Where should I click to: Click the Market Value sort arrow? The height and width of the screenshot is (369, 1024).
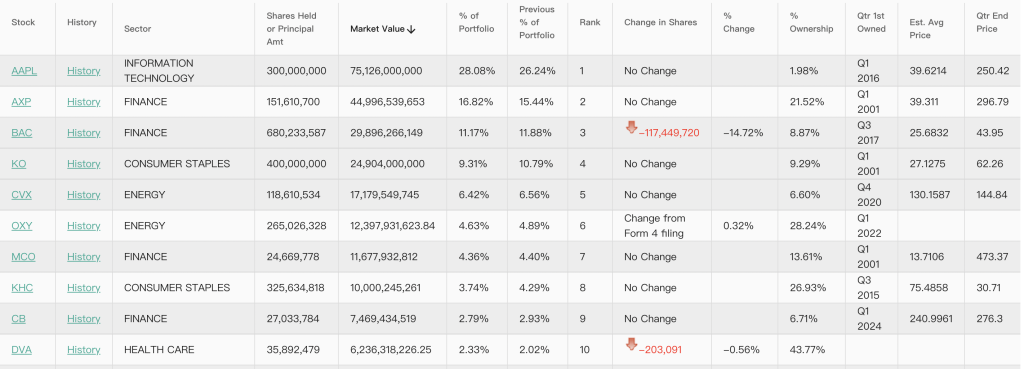(x=411, y=29)
